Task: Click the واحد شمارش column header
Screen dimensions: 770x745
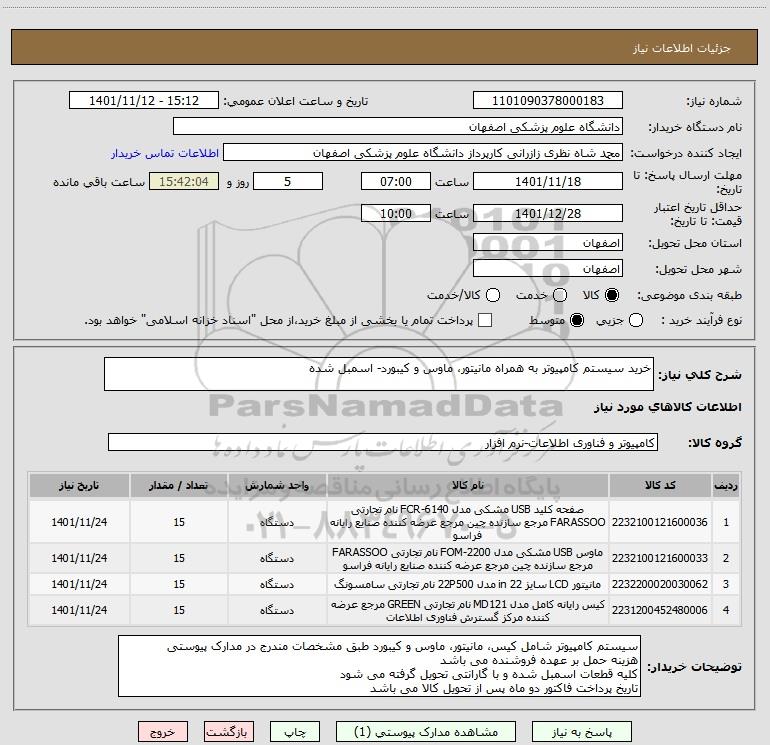Action: (277, 486)
